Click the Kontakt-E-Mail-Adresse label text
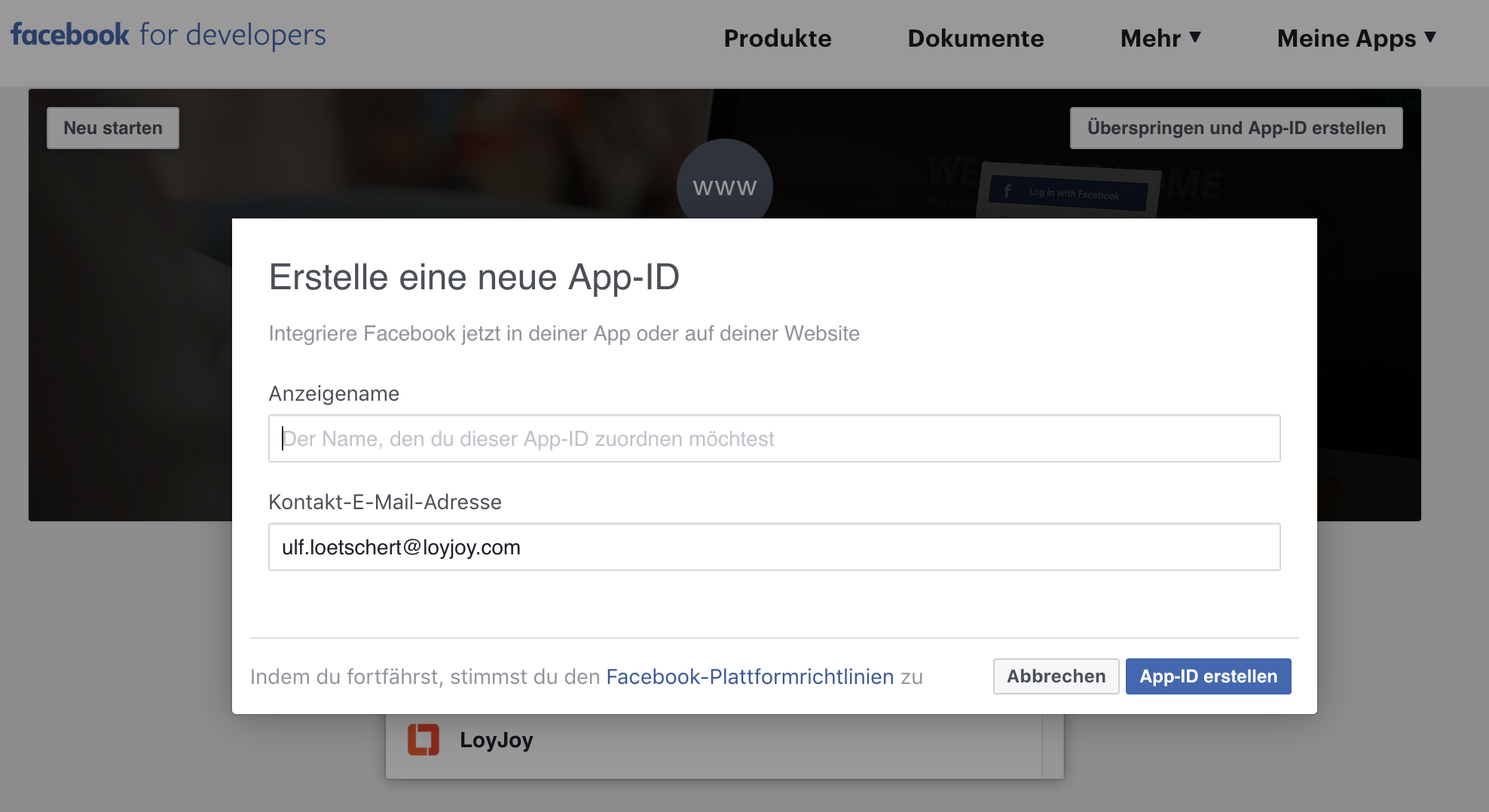Screen dimensions: 1489x812 click(x=385, y=502)
